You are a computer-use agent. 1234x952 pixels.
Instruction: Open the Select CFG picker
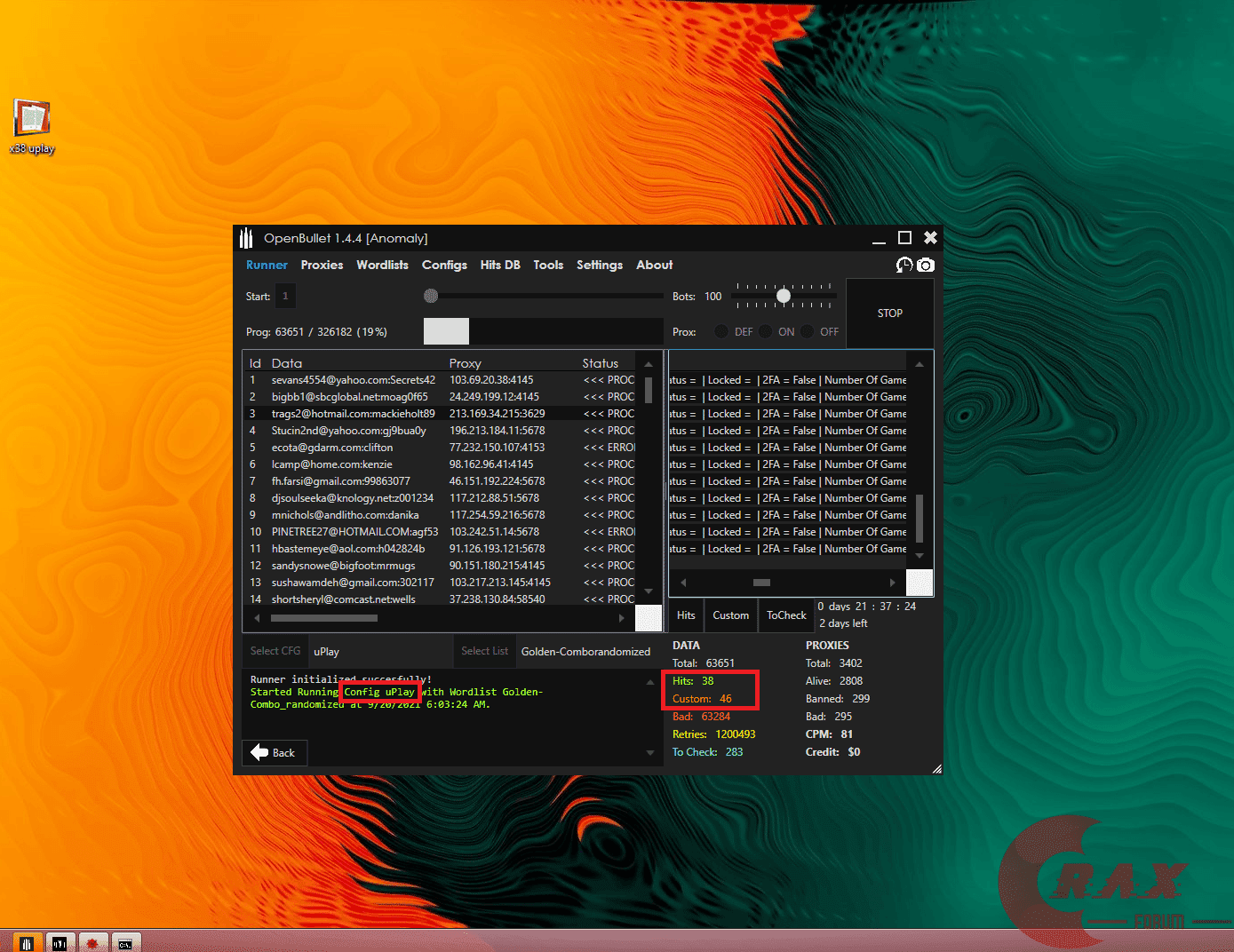click(x=274, y=650)
